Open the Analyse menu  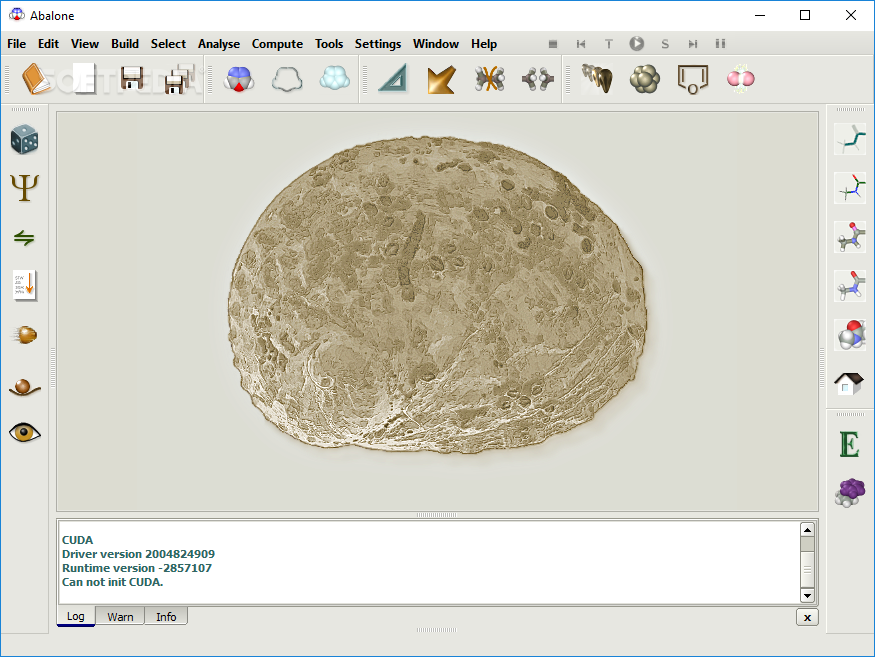pos(219,44)
